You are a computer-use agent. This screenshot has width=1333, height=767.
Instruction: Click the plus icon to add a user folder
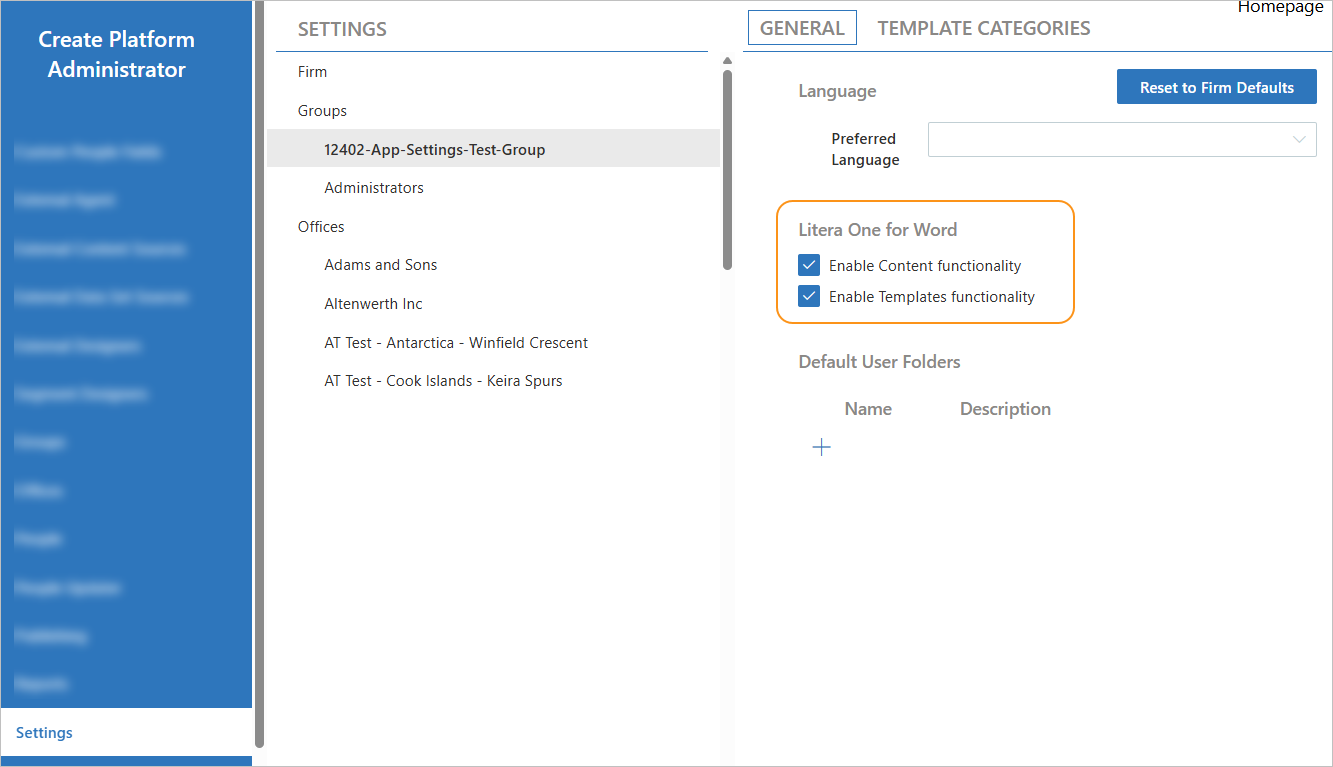[x=821, y=447]
